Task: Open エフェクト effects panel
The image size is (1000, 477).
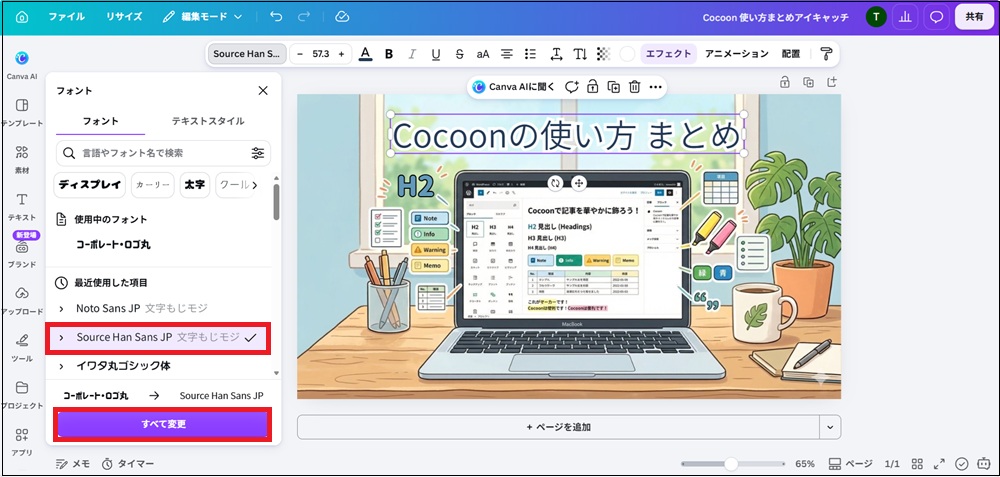Action: [668, 54]
